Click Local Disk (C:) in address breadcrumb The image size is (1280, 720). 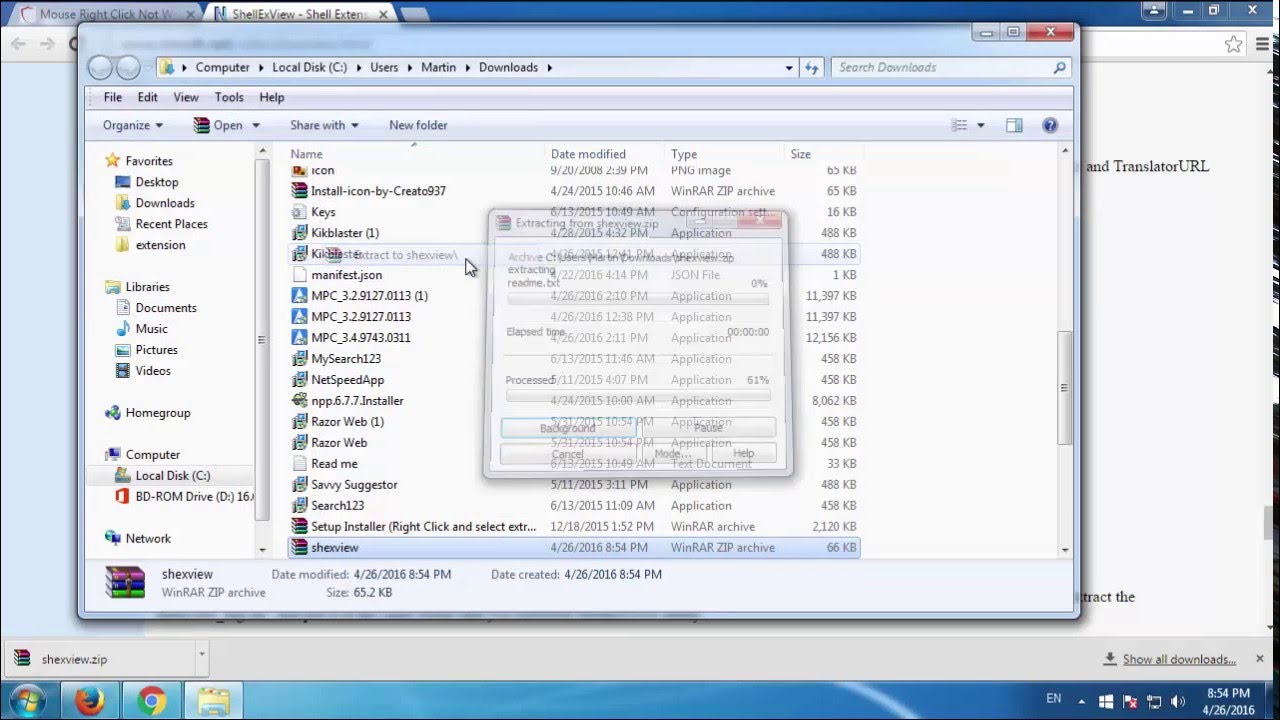(x=309, y=68)
